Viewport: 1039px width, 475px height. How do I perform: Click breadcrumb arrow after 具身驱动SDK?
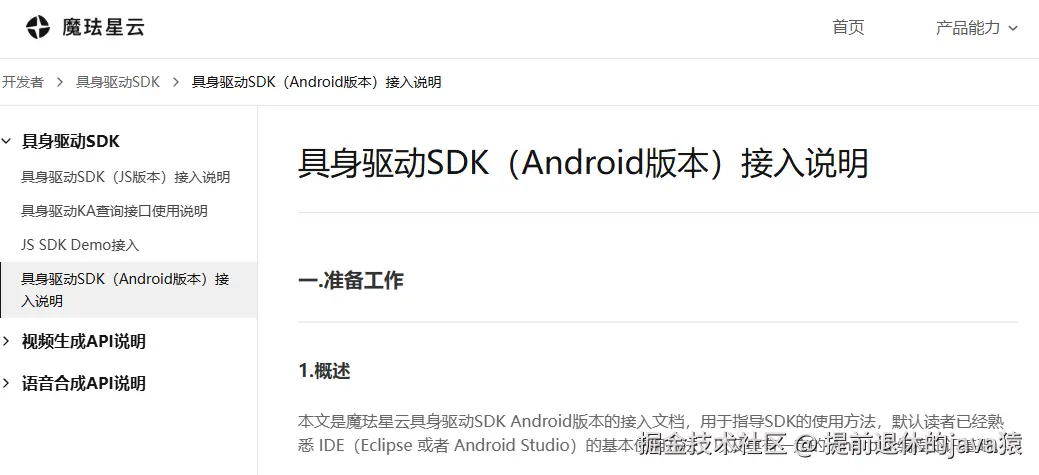[176, 82]
